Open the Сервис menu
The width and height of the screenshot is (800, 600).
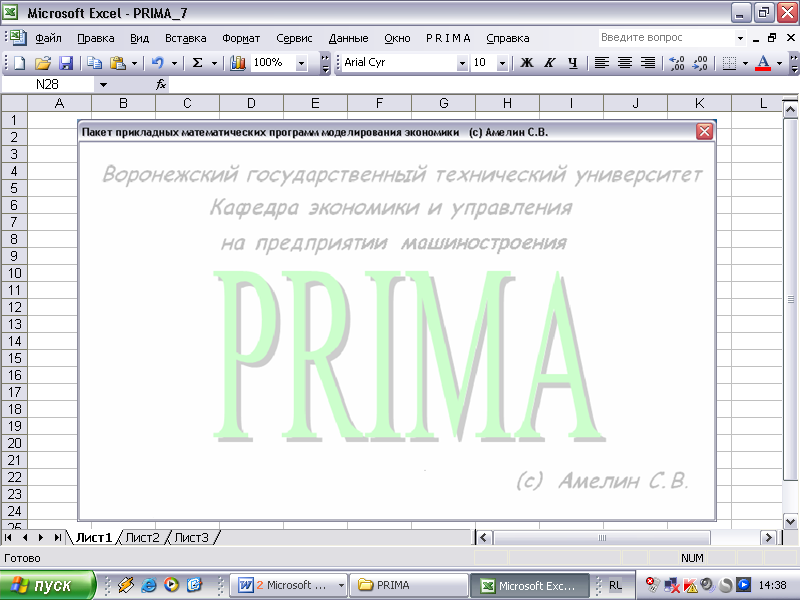click(x=294, y=38)
